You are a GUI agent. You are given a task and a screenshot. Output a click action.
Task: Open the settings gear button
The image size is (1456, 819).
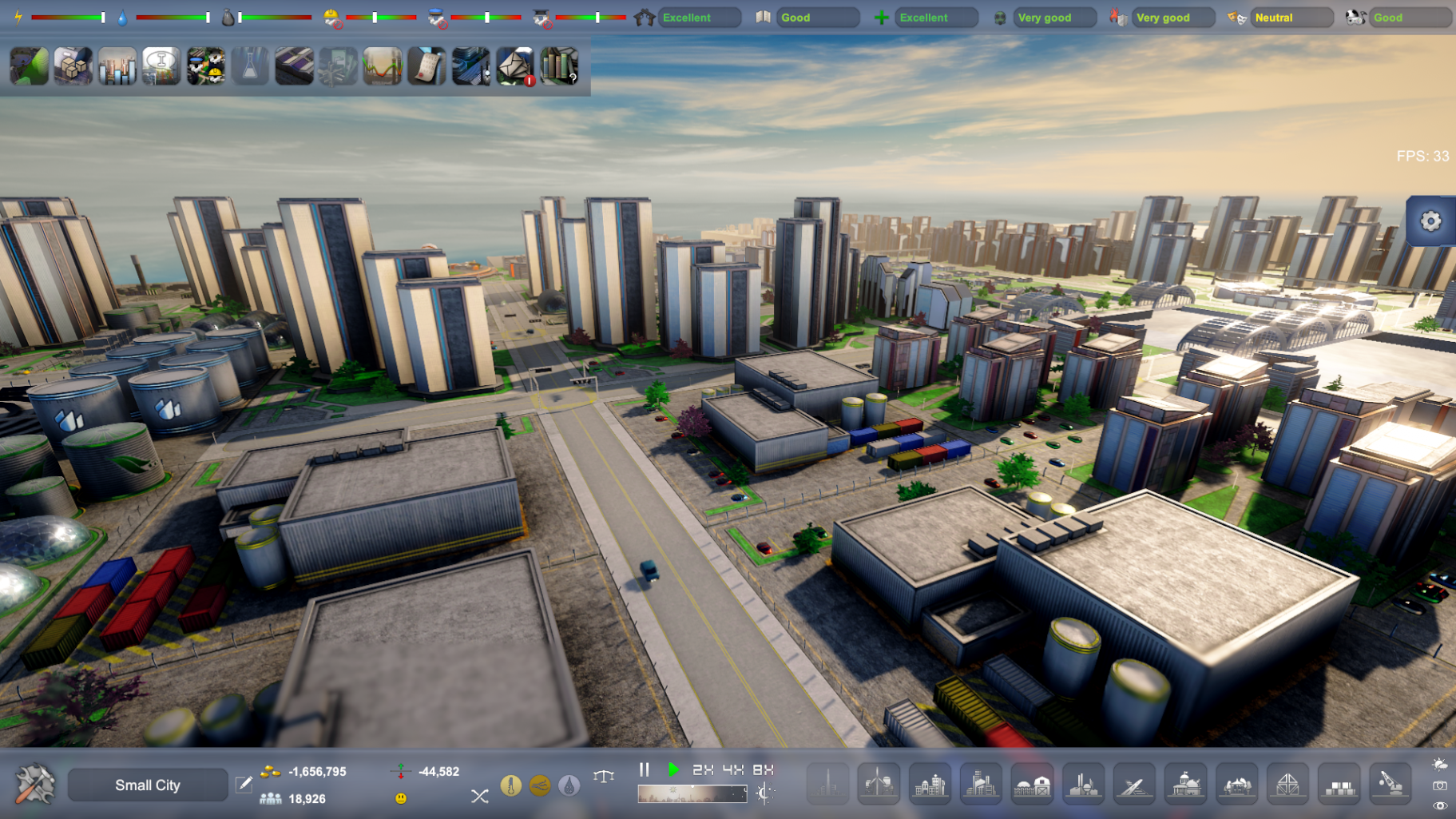coord(1430,221)
